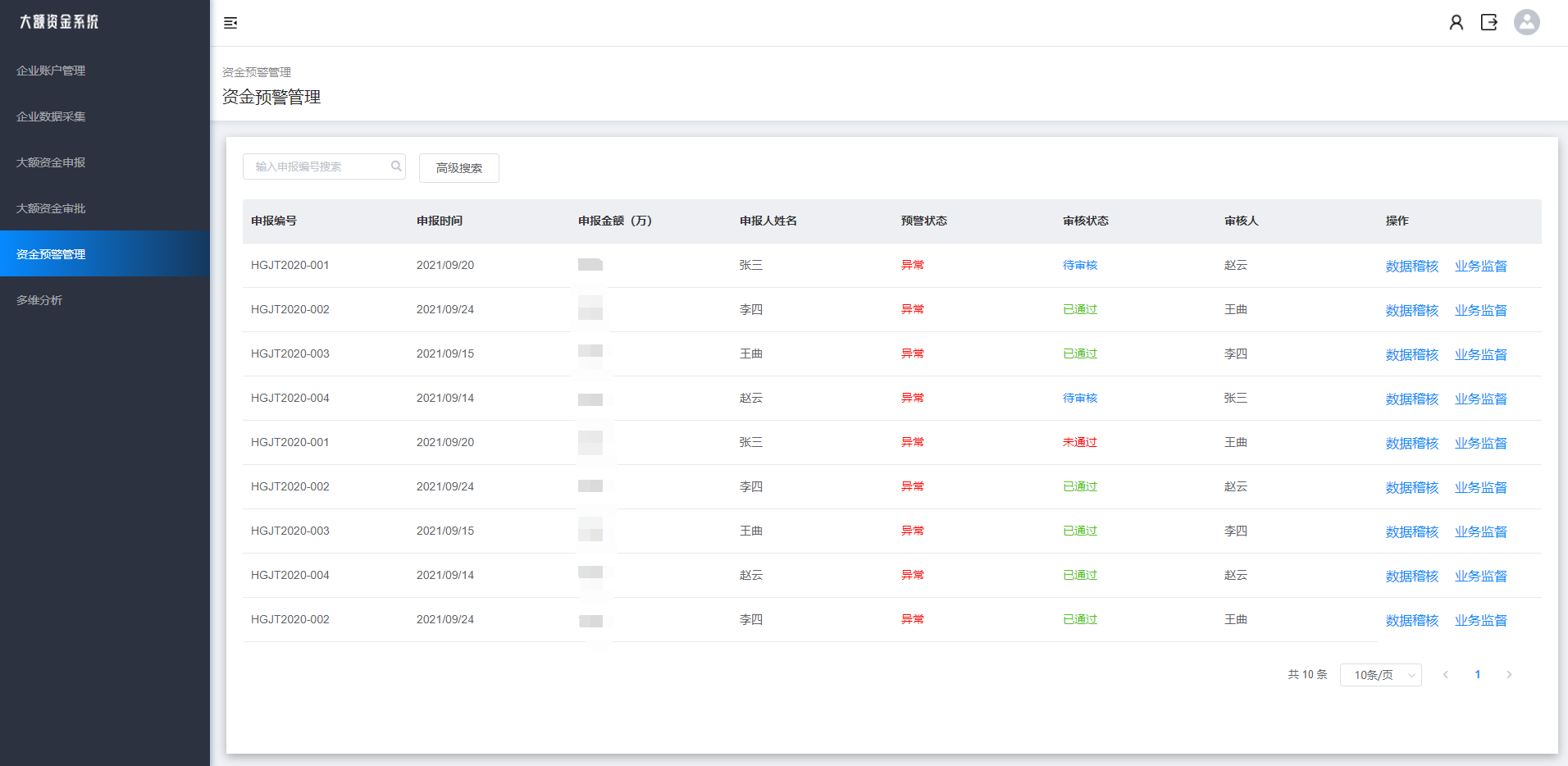1568x766 pixels.
Task: Click 业务监督 for 赵云 row reviewed by 赵云
Action: point(1481,576)
